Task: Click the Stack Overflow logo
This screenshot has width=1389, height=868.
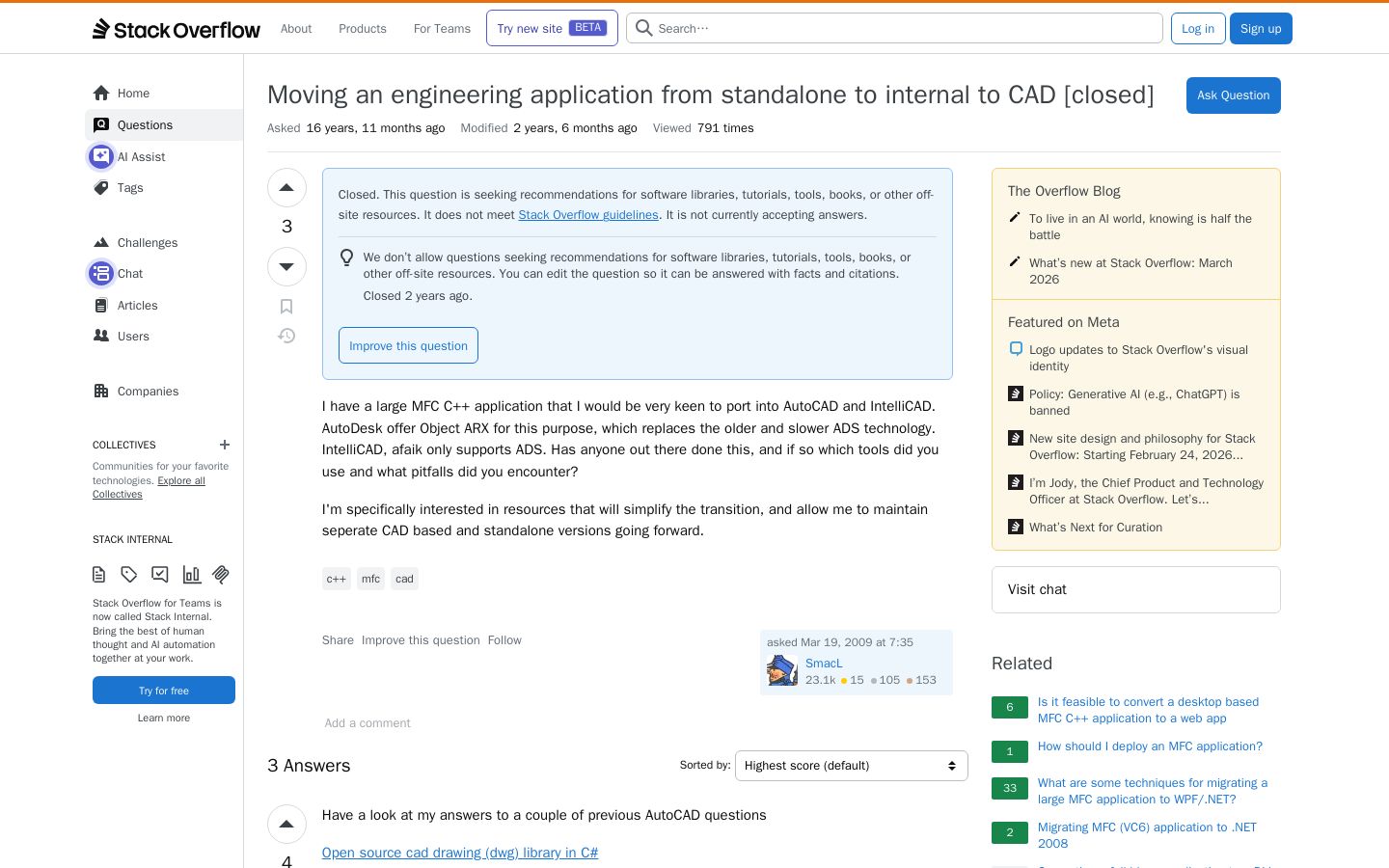Action: pos(177,29)
